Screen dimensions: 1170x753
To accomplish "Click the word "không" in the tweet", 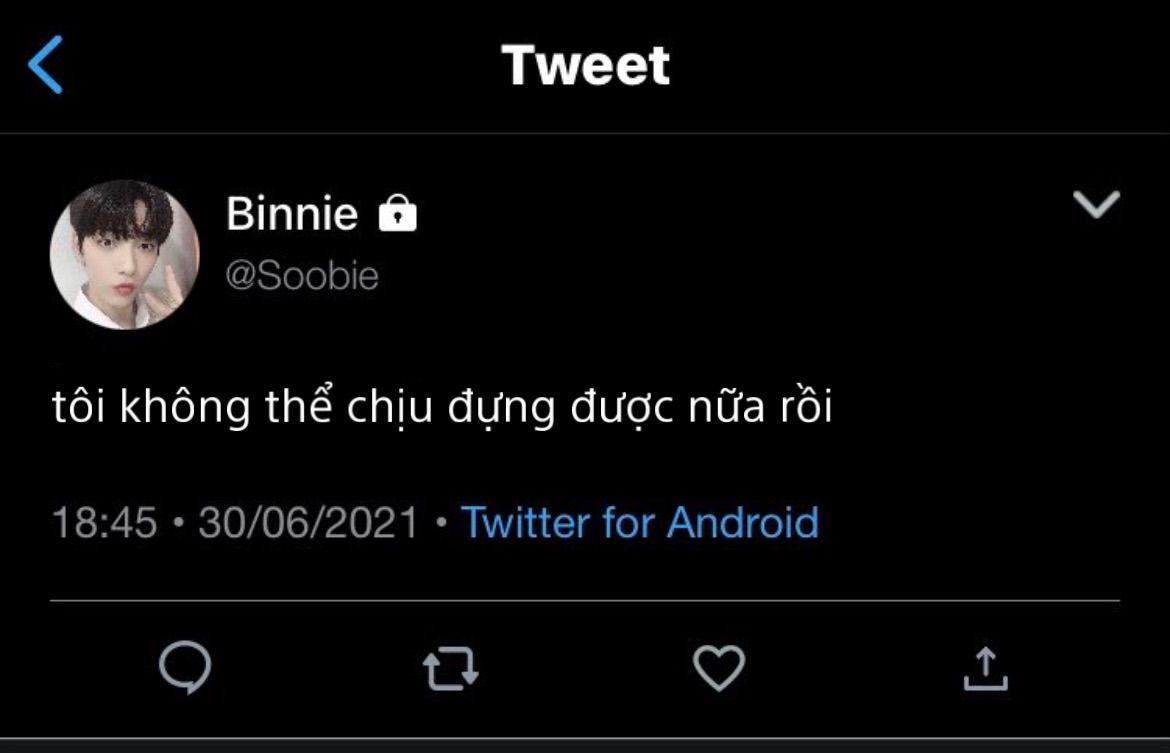I will pyautogui.click(x=184, y=410).
